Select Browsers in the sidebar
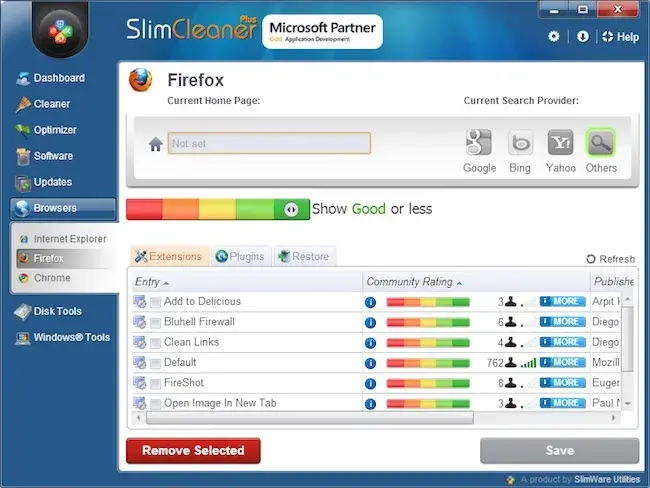 click(63, 208)
